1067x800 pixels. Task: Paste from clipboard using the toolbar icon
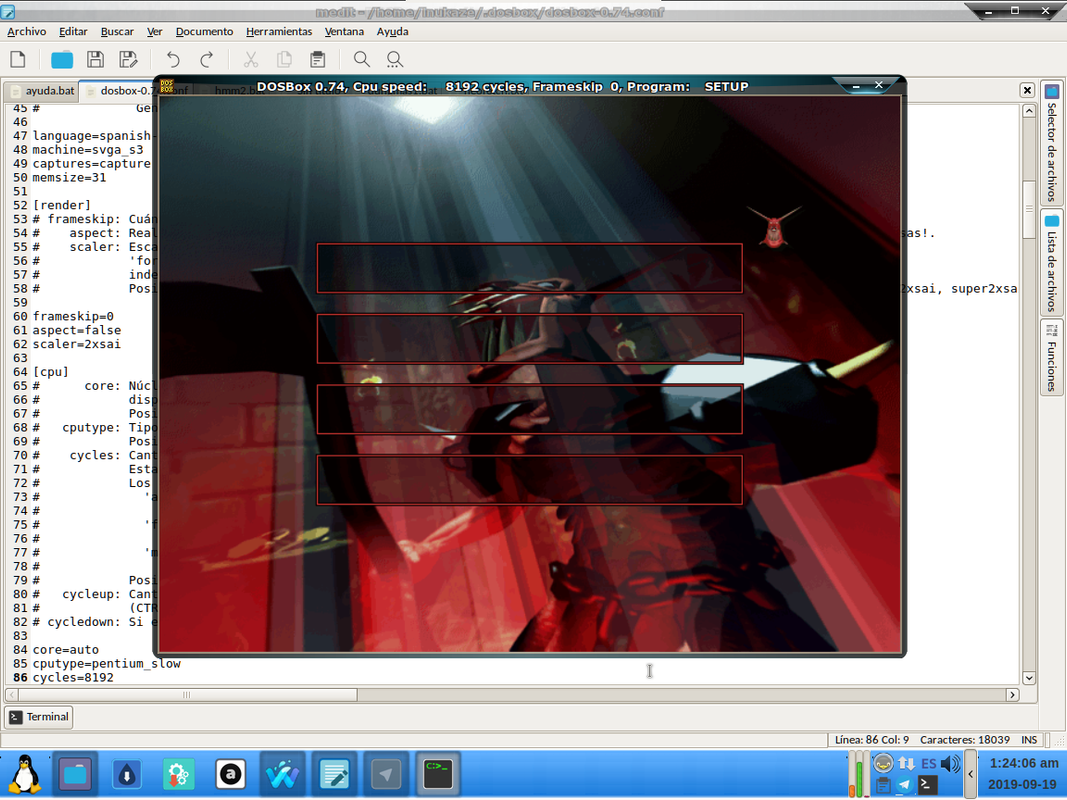click(317, 60)
